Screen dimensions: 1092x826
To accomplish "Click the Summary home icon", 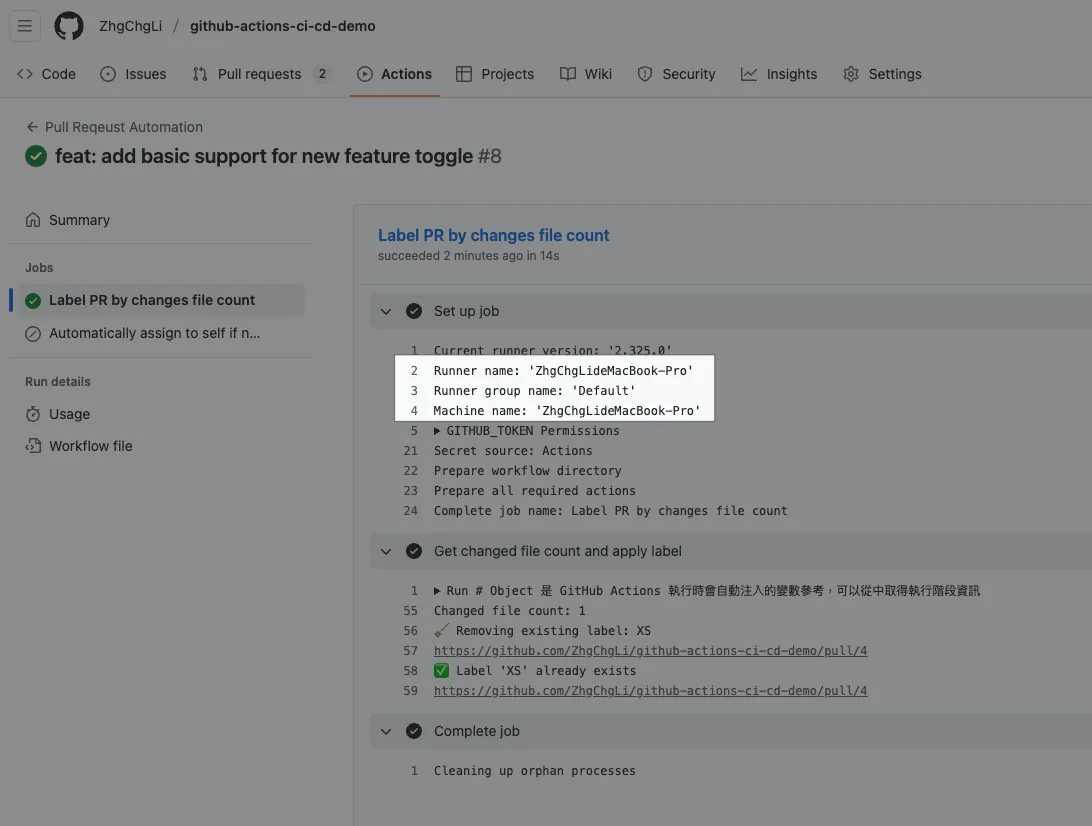I will [x=33, y=220].
